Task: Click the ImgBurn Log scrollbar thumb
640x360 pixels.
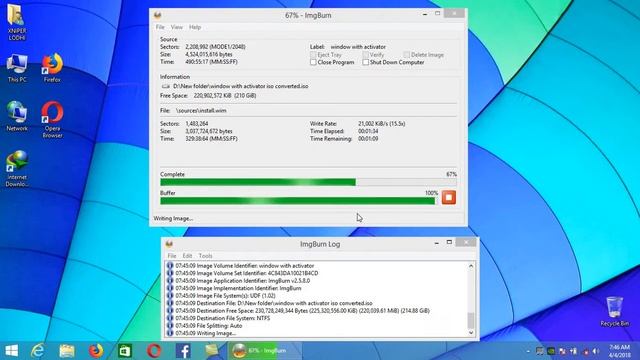Action: [471, 320]
